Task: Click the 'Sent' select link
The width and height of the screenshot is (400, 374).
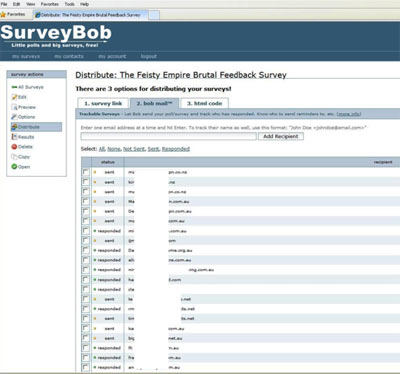Action: 153,149
